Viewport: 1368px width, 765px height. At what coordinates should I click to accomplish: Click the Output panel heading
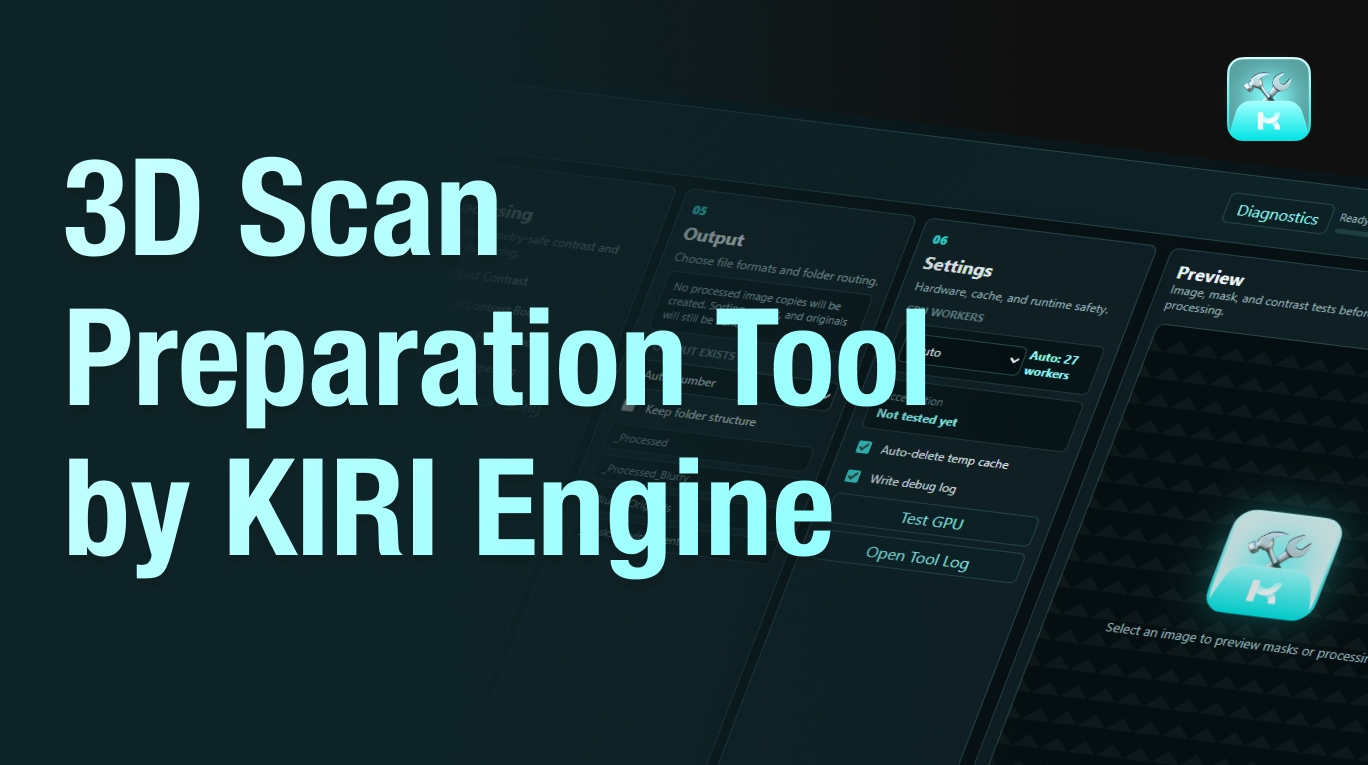(714, 238)
